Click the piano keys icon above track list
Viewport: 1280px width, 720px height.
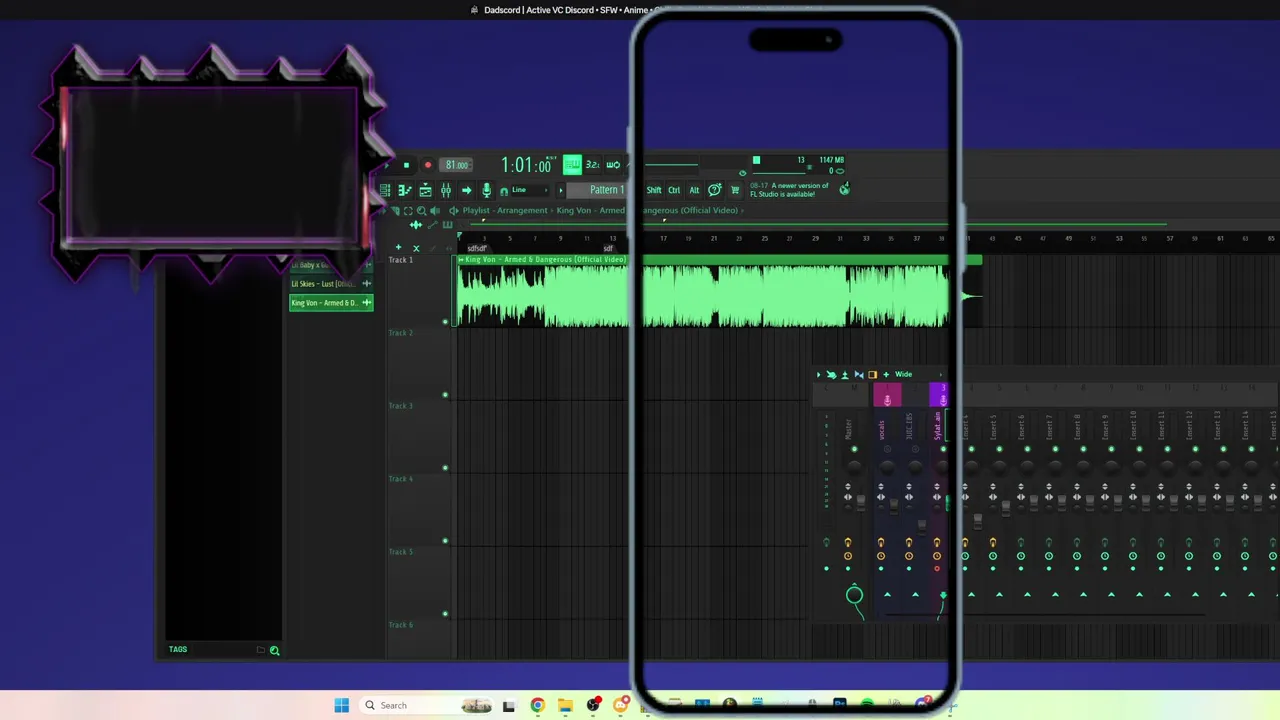click(447, 225)
